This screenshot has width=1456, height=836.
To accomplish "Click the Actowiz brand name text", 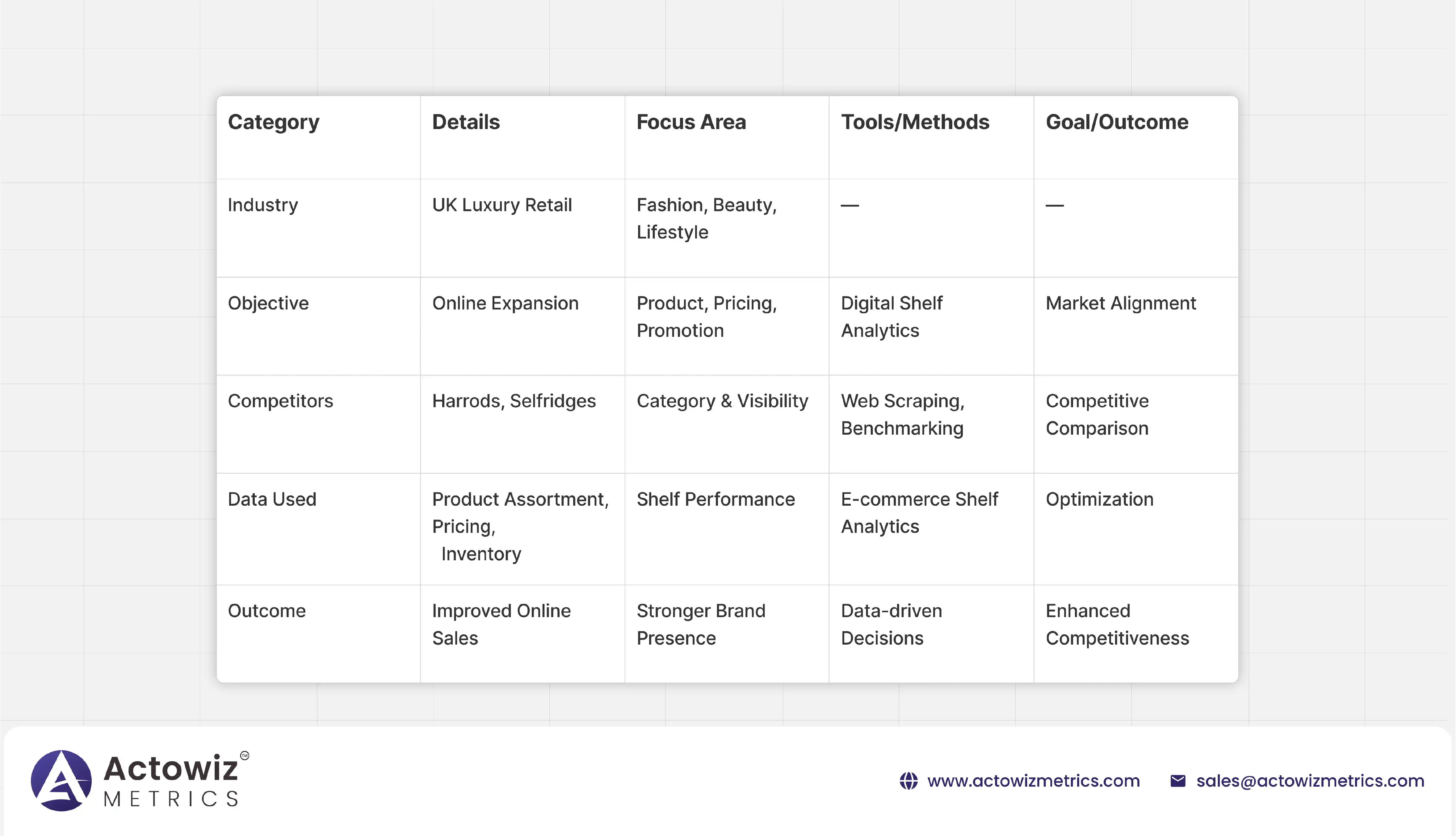I will pos(170,768).
